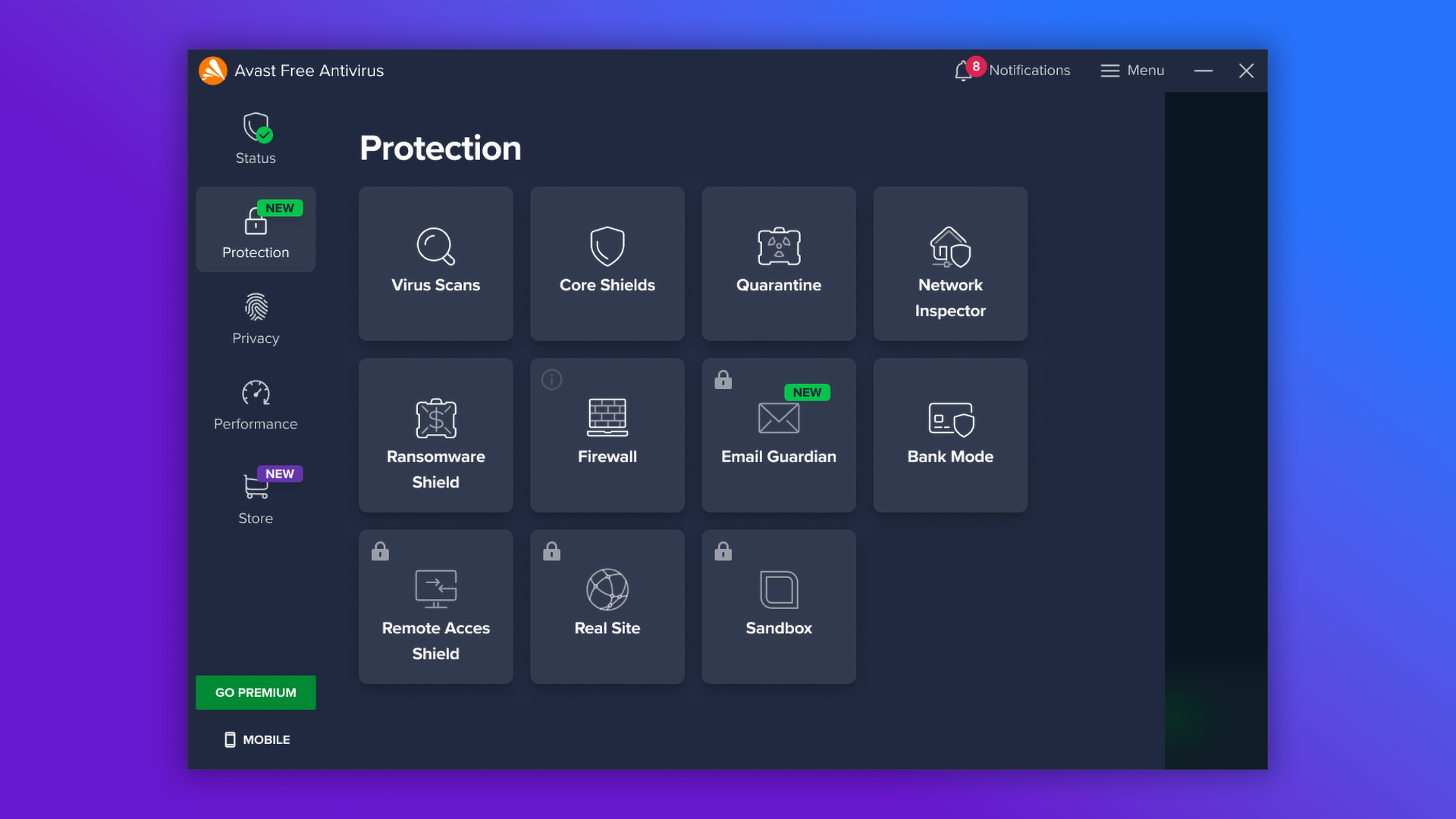Click the MOBILE link
1456x819 pixels.
pyautogui.click(x=257, y=739)
